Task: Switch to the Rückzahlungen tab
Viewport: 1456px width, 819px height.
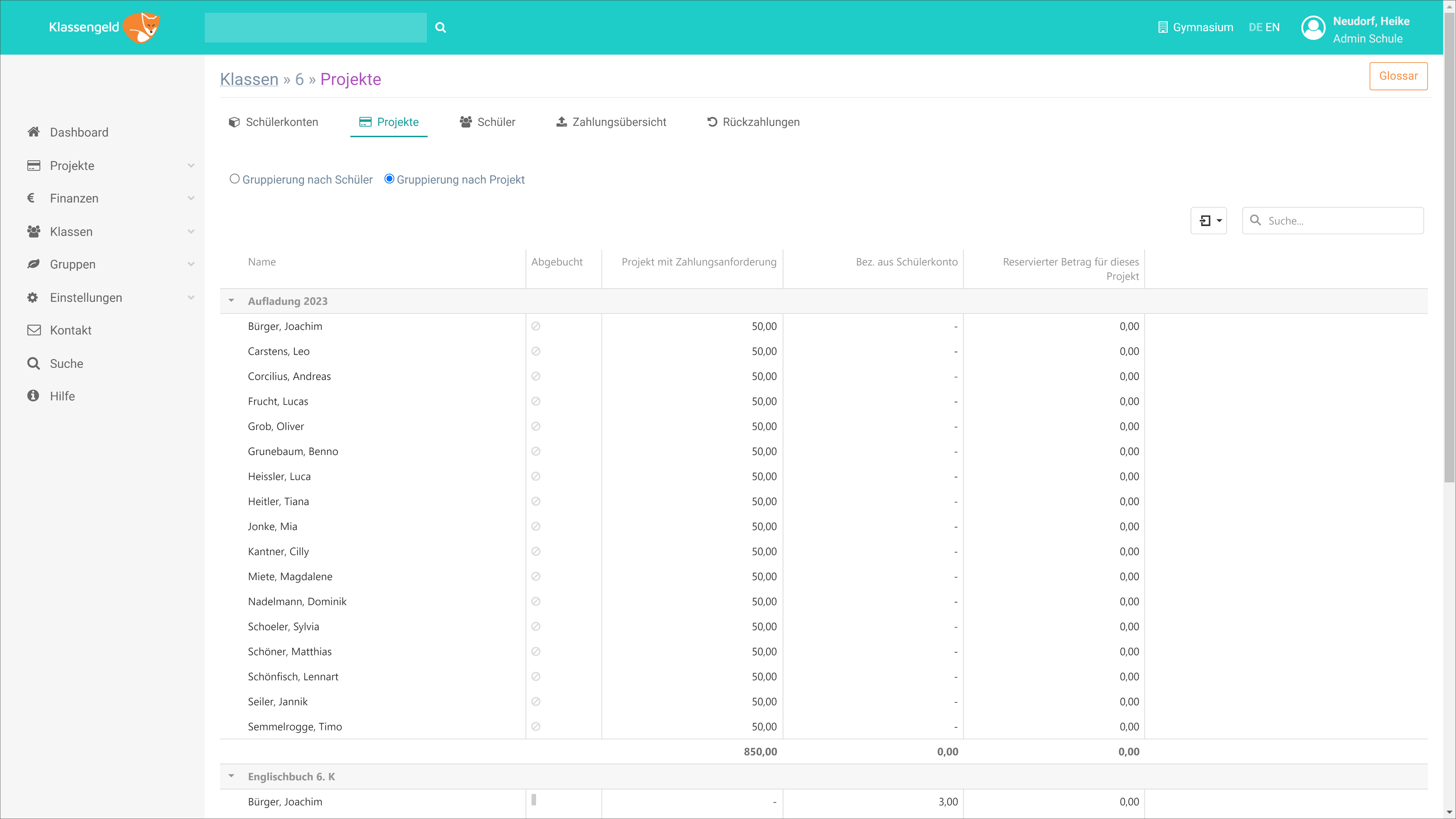Action: tap(753, 122)
